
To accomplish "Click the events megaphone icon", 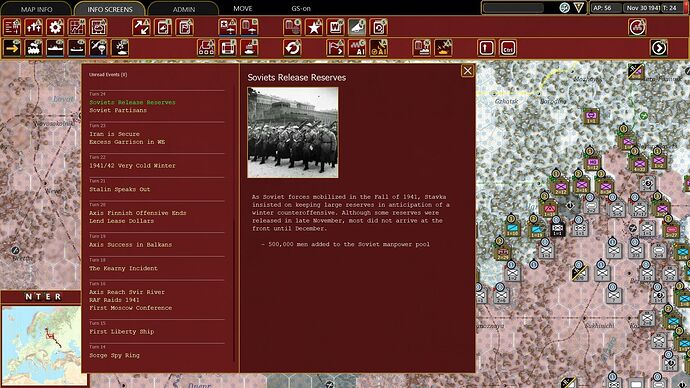I will tap(357, 27).
